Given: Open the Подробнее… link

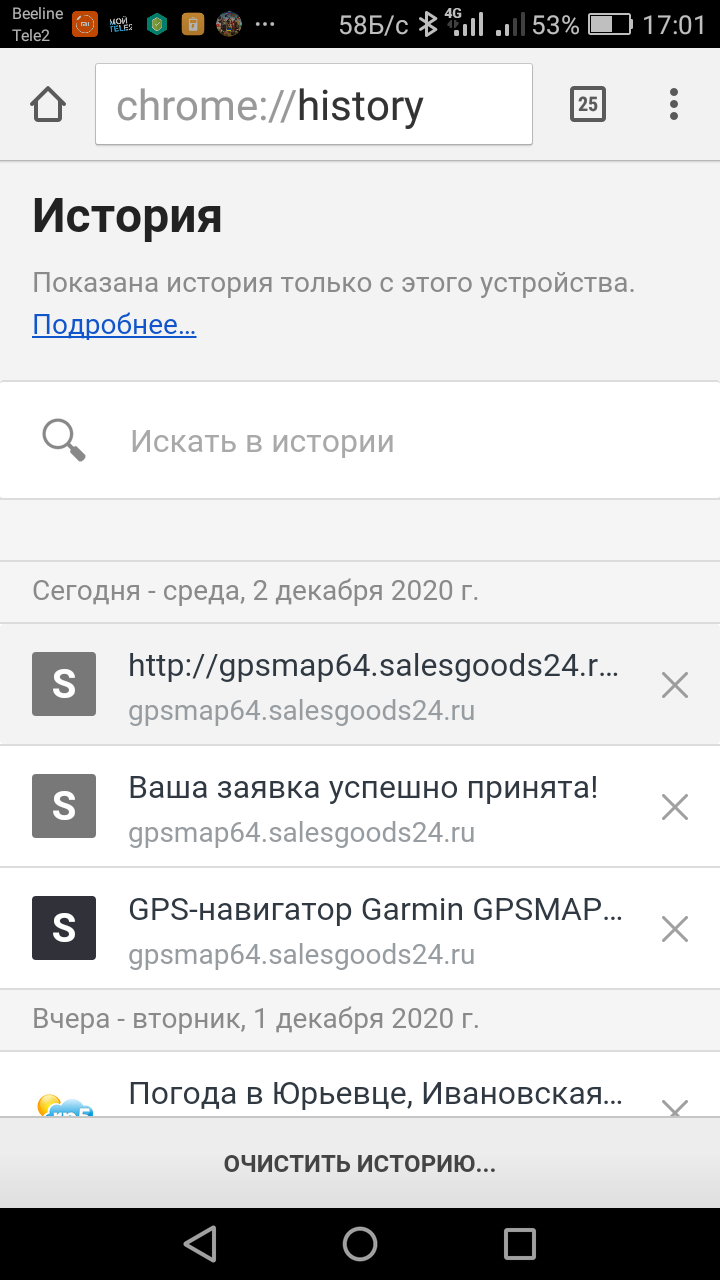Looking at the screenshot, I should click(114, 325).
